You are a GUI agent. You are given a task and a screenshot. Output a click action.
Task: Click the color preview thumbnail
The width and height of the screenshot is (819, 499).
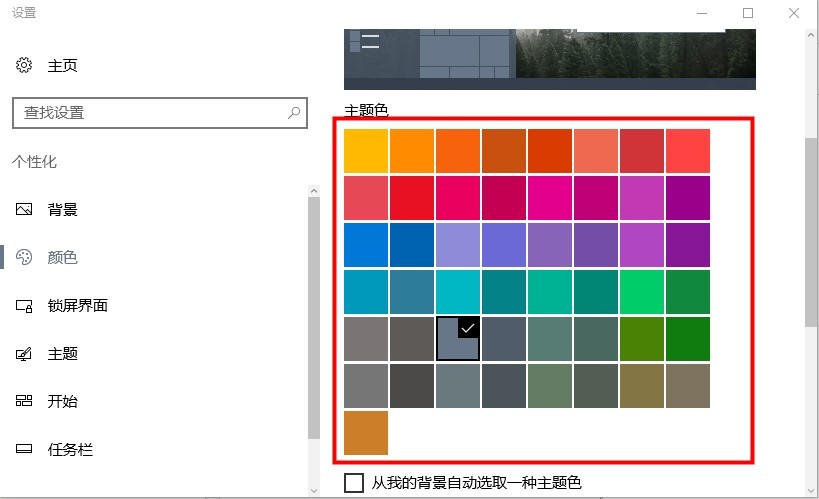tap(549, 59)
